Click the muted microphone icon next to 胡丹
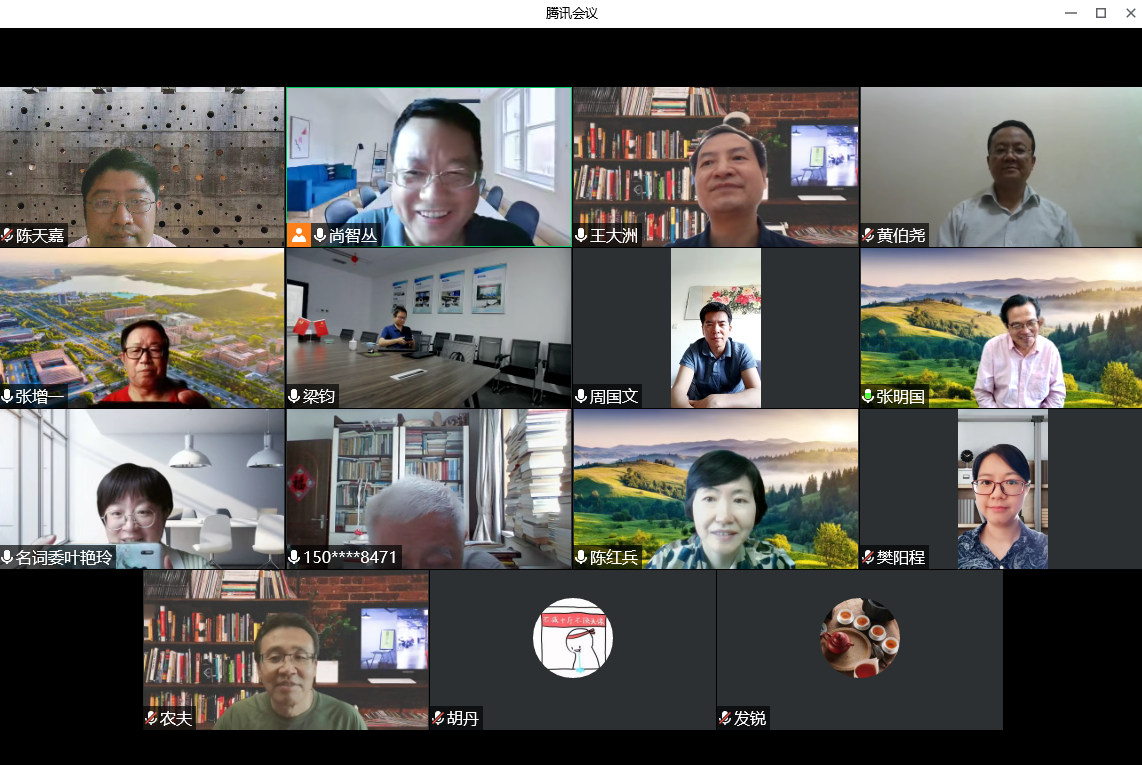This screenshot has width=1142, height=765. pos(438,719)
